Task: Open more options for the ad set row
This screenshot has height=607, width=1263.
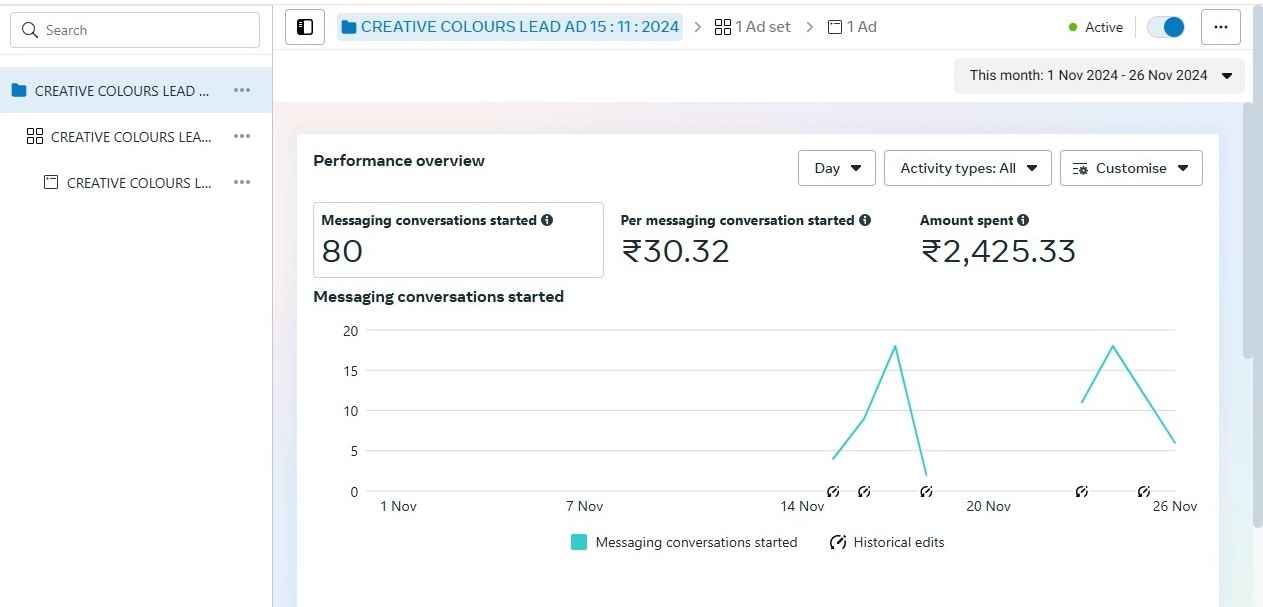Action: click(x=242, y=136)
